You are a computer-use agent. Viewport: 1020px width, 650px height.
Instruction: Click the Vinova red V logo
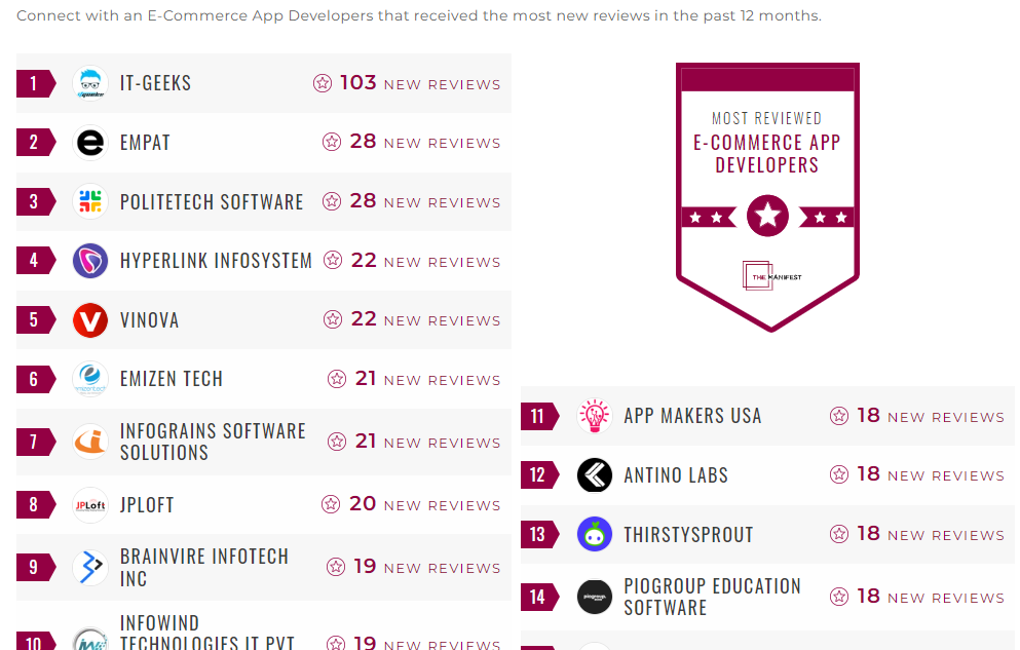coord(90,320)
